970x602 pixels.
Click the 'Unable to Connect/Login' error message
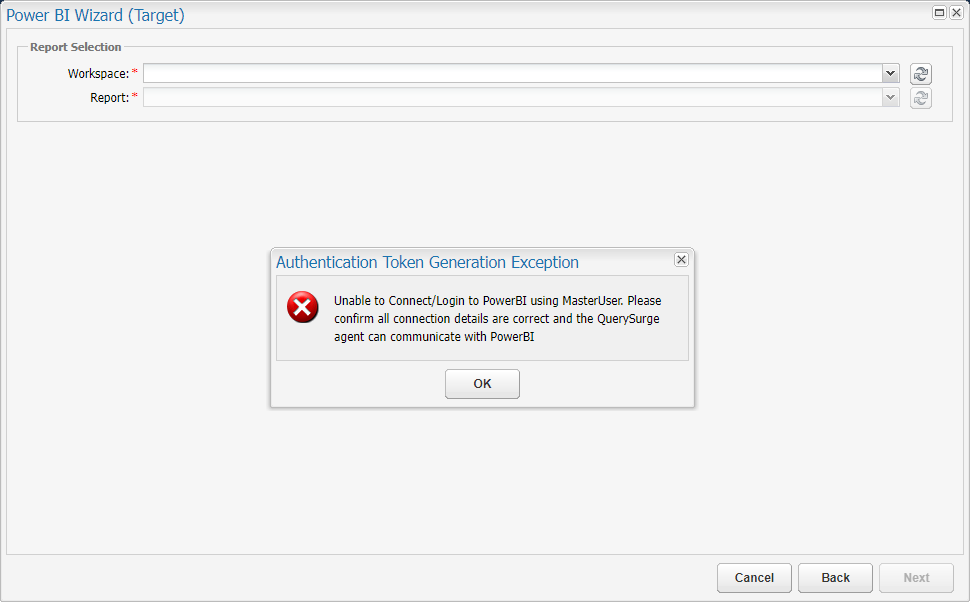(497, 319)
